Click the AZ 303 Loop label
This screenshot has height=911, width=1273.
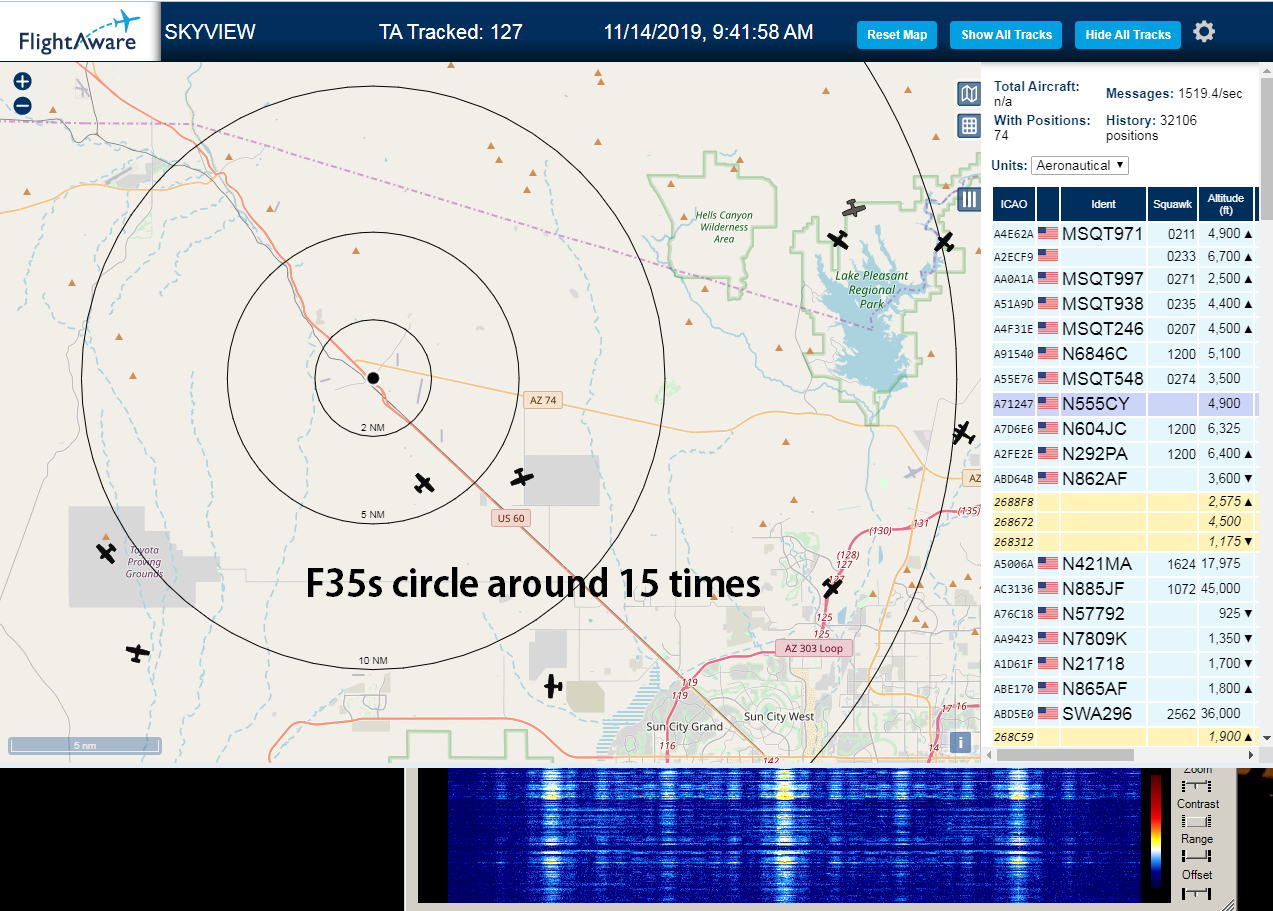click(814, 648)
